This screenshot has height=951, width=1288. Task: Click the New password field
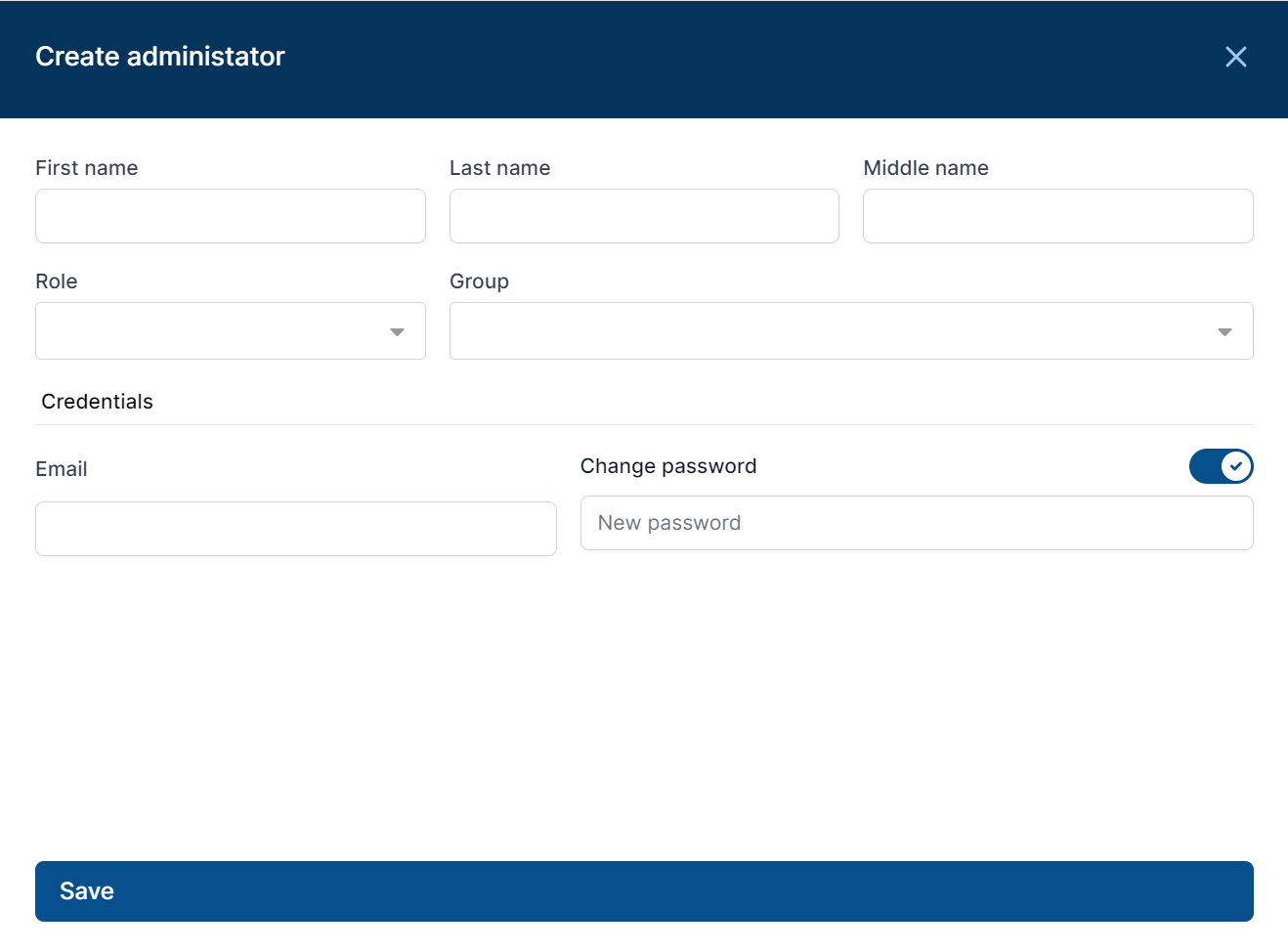tap(917, 523)
